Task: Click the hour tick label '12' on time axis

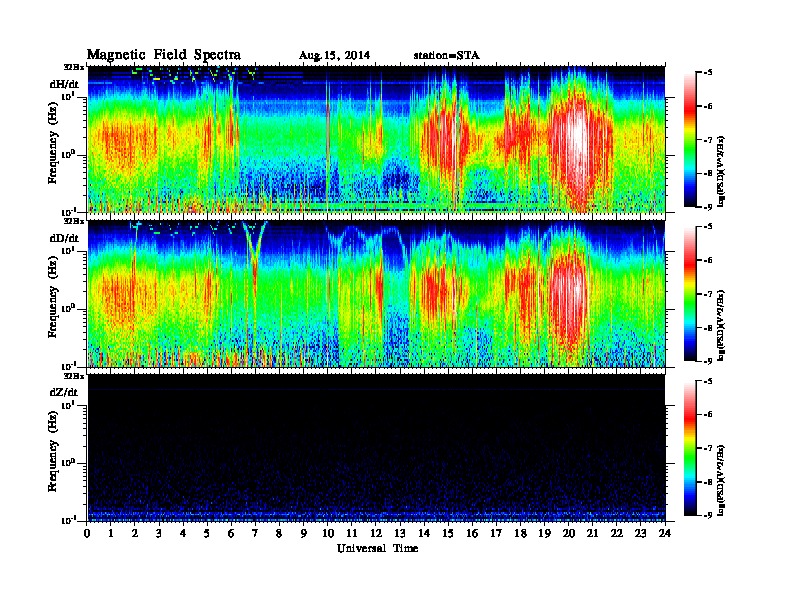Action: pyautogui.click(x=376, y=534)
